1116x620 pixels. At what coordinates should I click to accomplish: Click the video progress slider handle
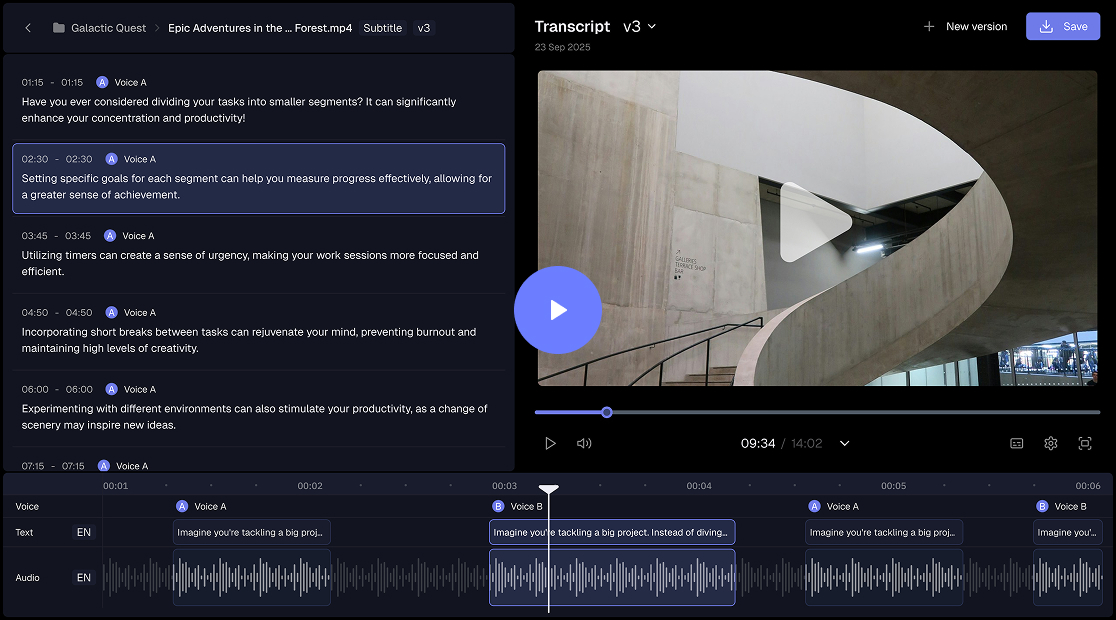click(x=607, y=411)
